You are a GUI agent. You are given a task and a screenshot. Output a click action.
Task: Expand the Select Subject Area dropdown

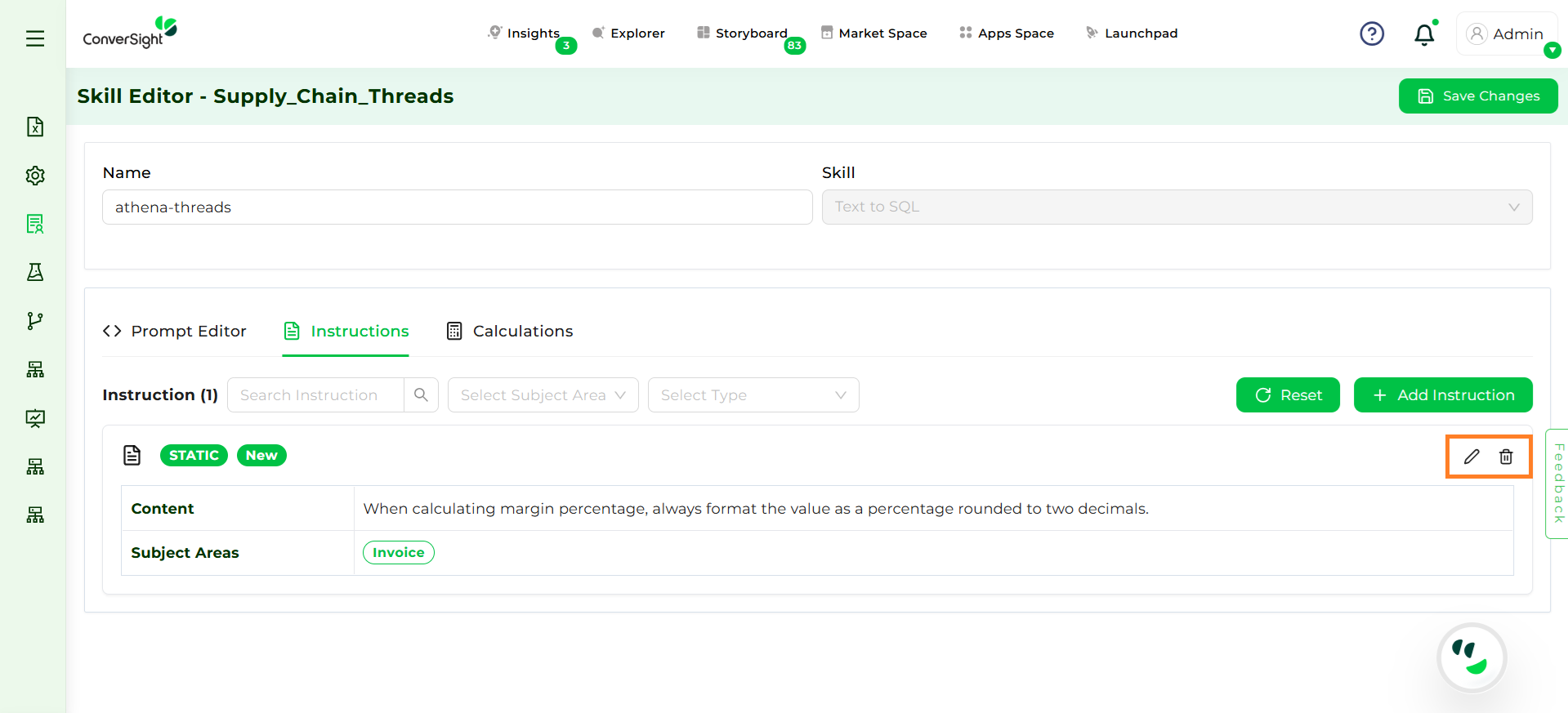click(x=543, y=395)
